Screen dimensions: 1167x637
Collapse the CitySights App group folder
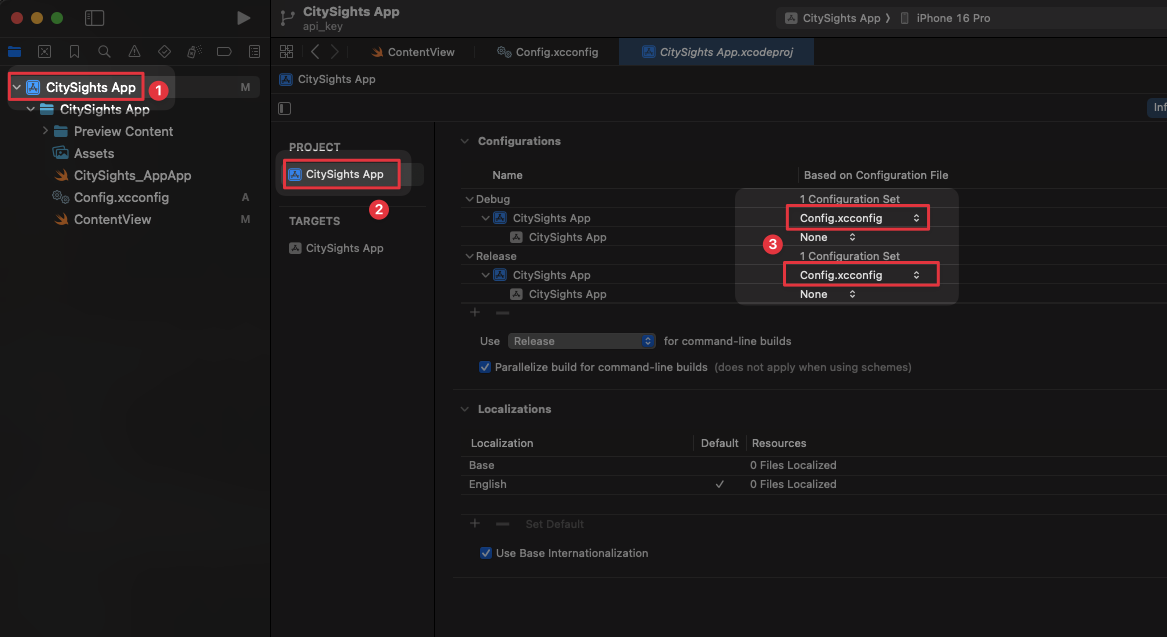[31, 109]
